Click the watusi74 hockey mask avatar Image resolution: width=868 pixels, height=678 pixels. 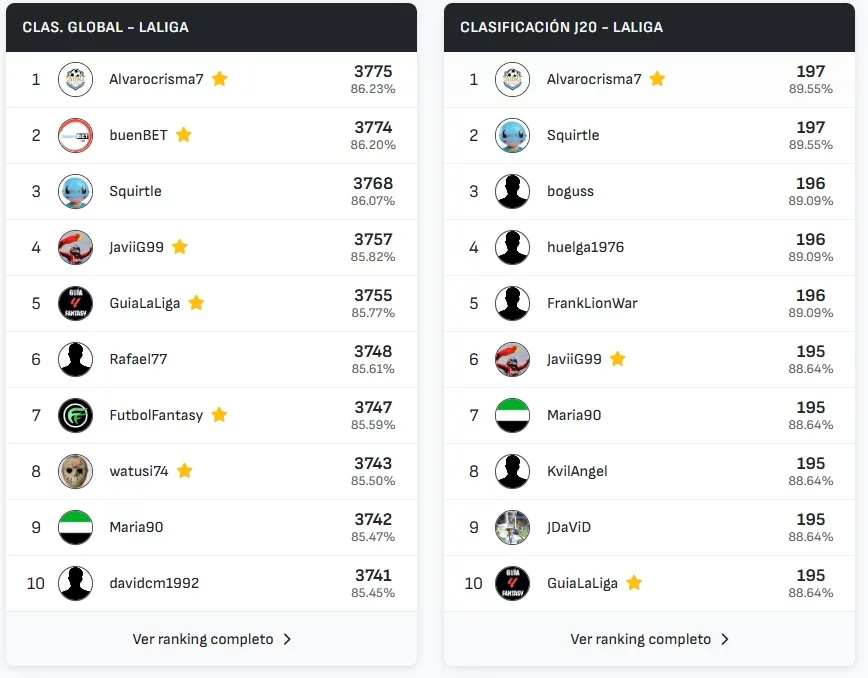point(75,471)
